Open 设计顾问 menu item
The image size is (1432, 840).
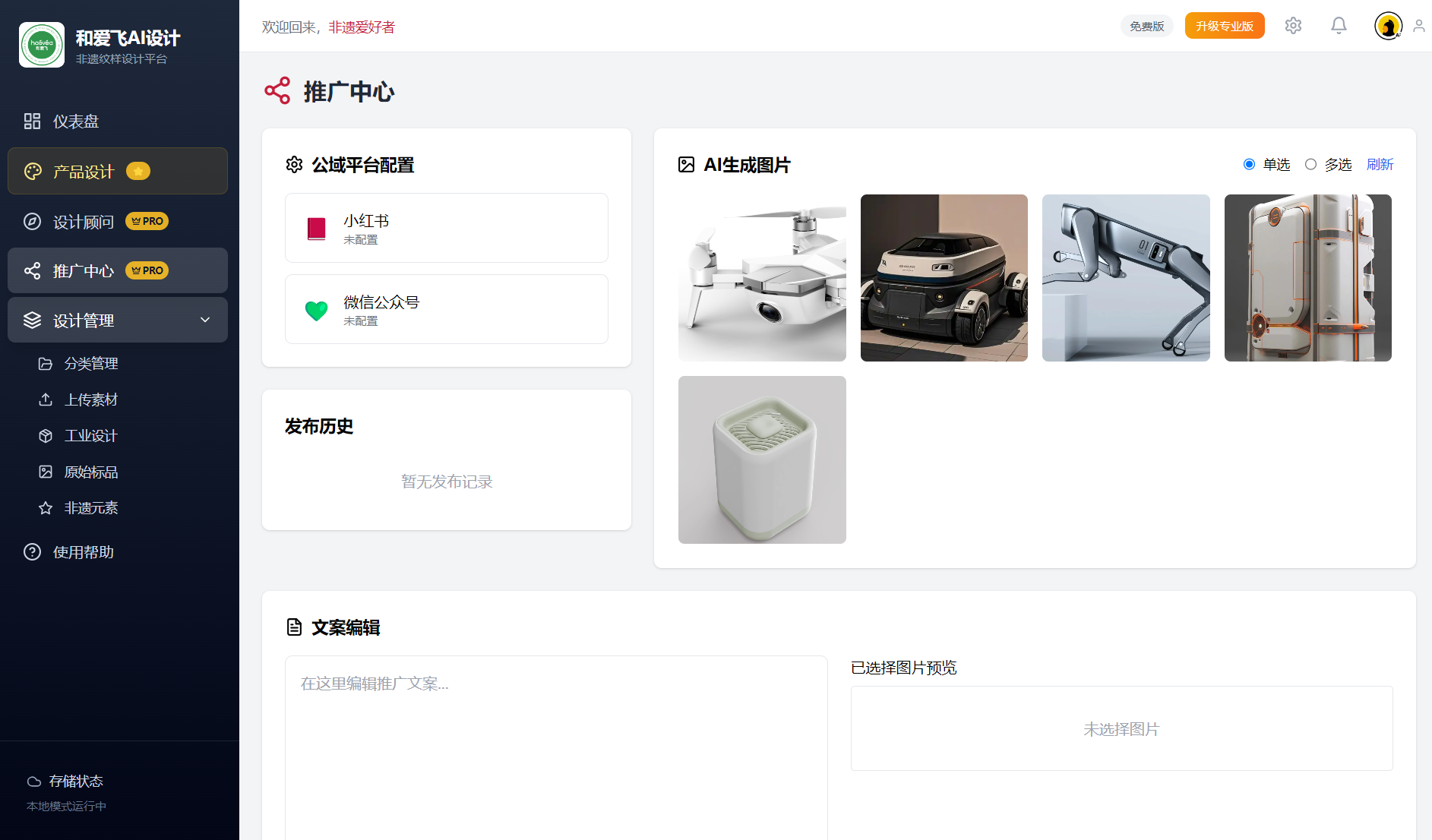coord(118,222)
